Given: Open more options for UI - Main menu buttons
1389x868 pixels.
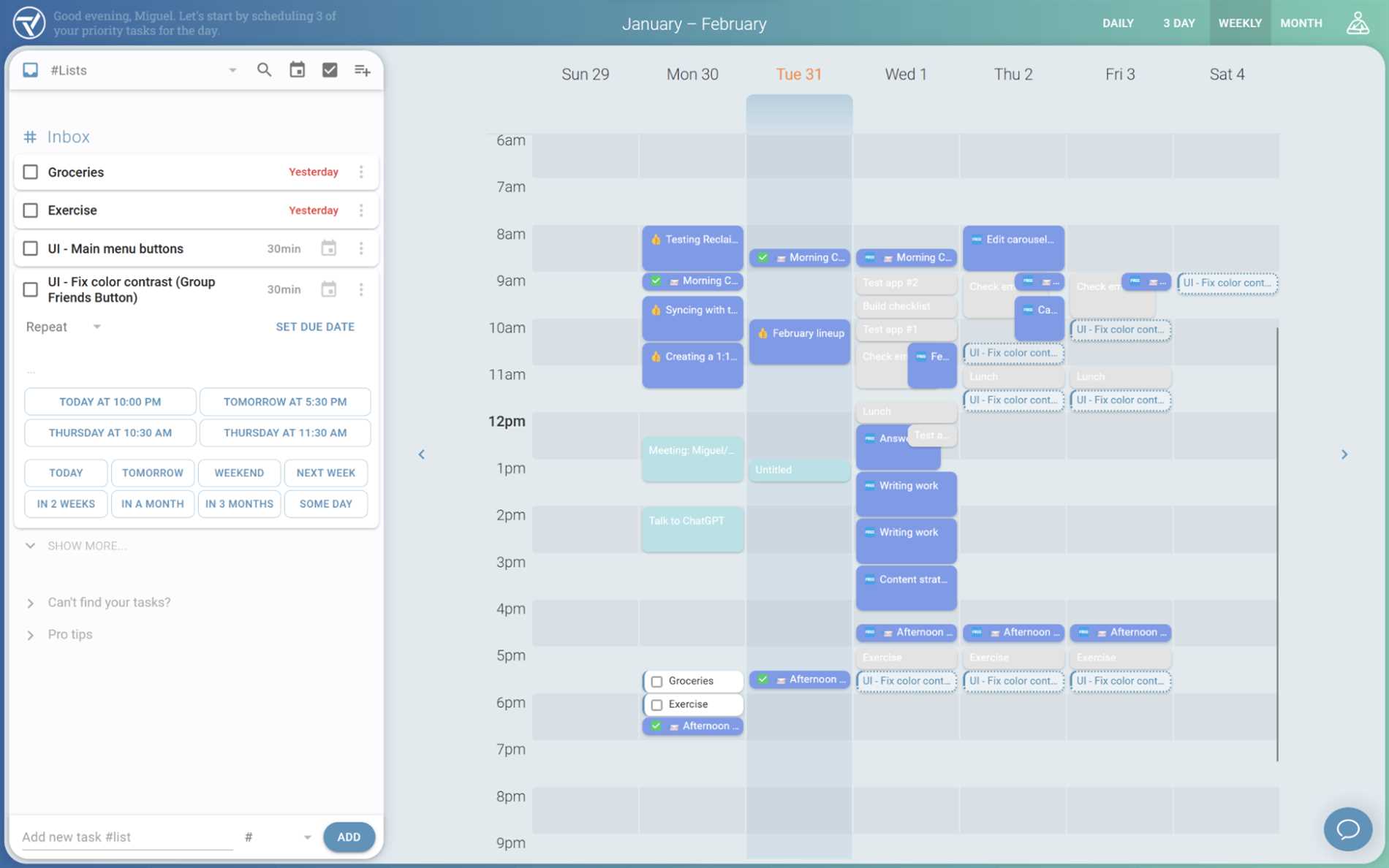Looking at the screenshot, I should click(361, 248).
